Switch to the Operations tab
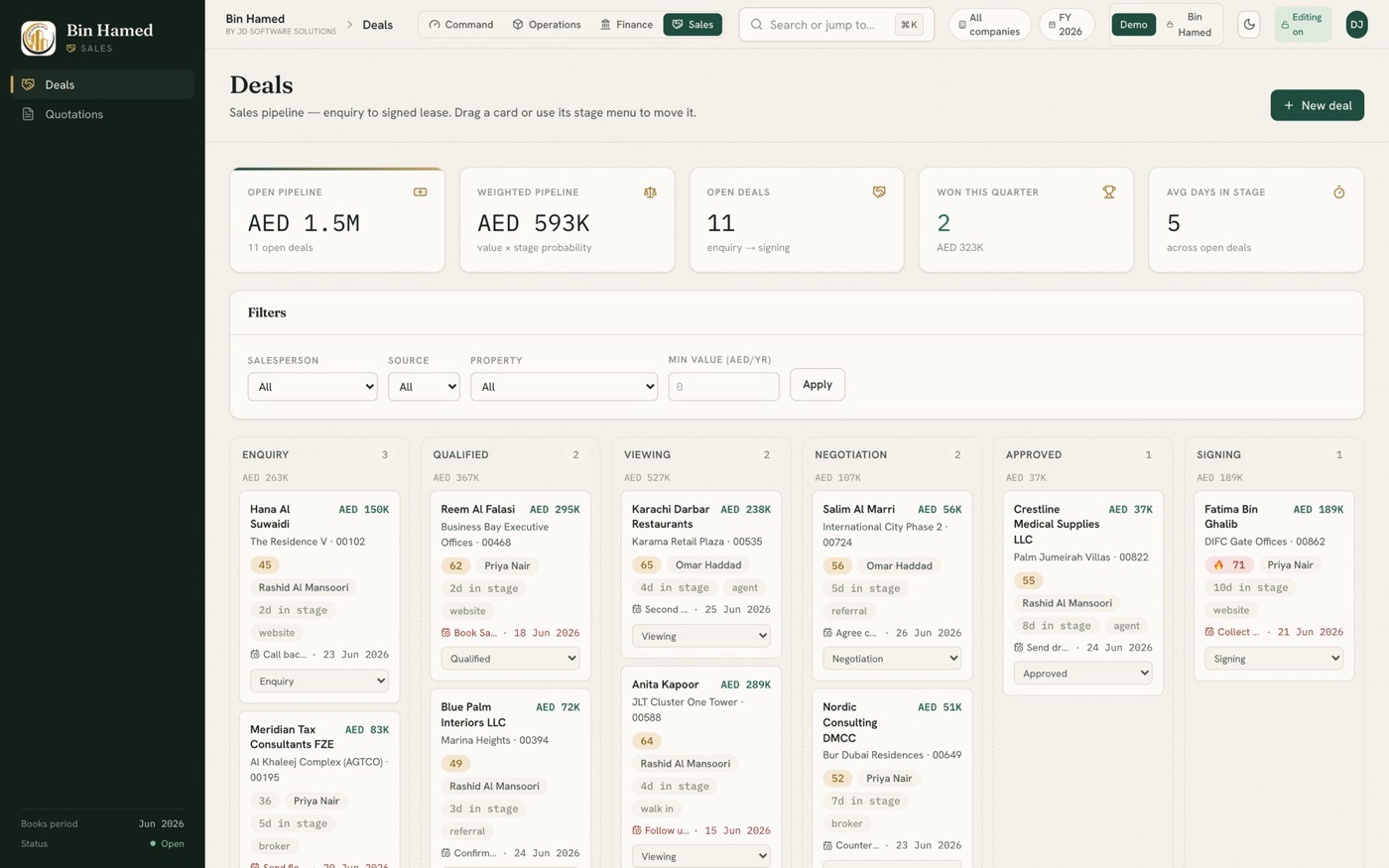 coord(547,25)
